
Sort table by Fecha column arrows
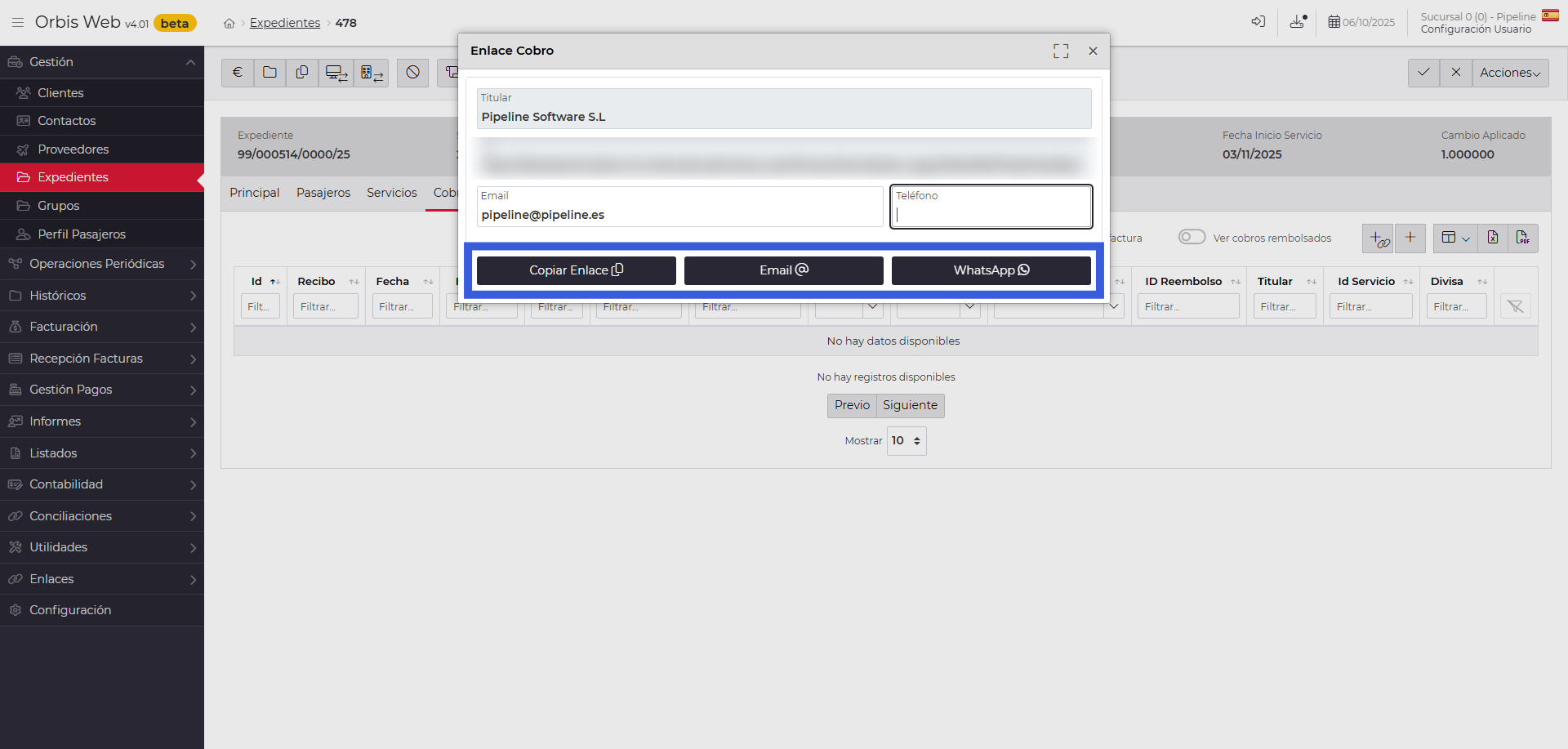428,282
